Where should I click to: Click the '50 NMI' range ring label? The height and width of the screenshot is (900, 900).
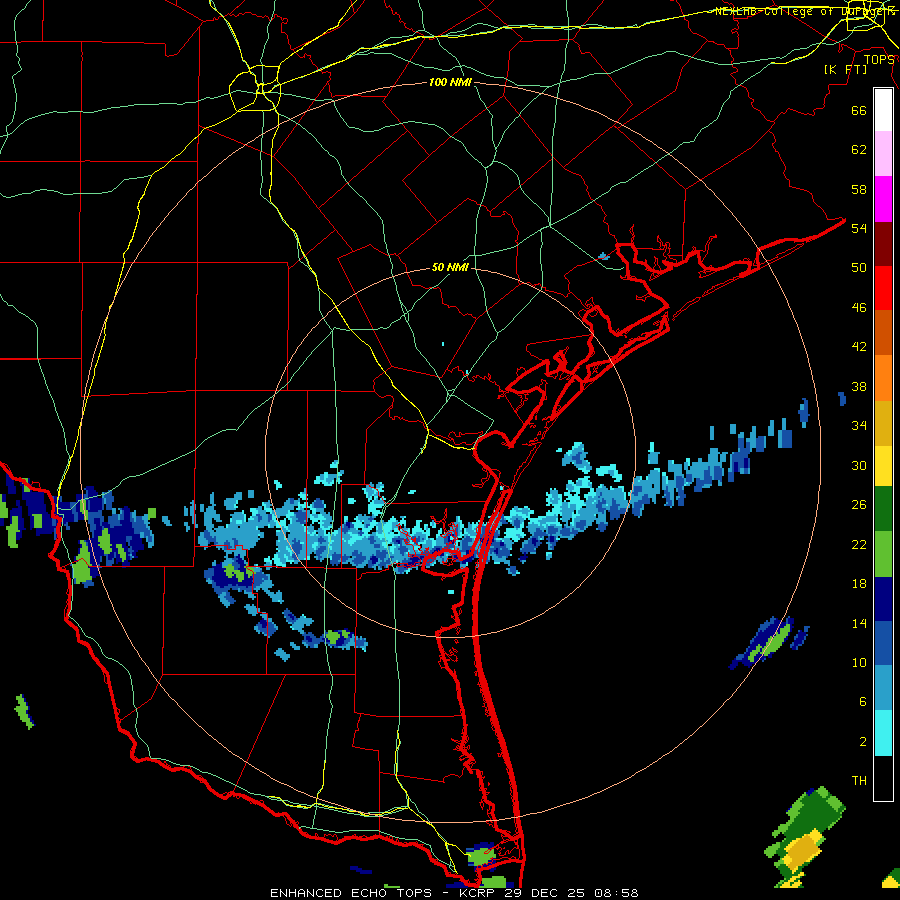[450, 267]
